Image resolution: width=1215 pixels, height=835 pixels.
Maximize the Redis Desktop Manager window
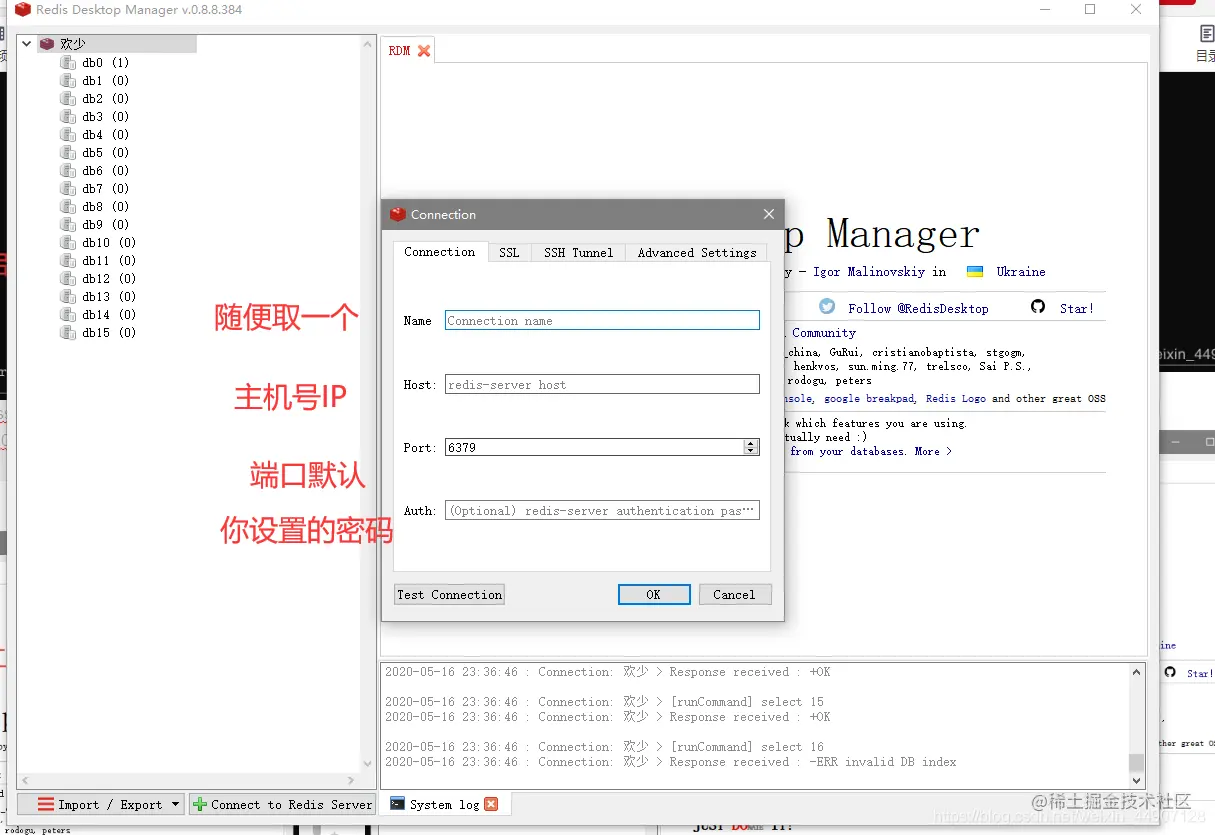pyautogui.click(x=1090, y=10)
